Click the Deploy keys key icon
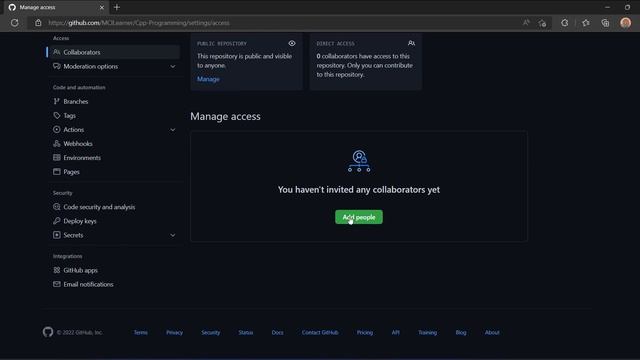640x360 pixels. 57,221
